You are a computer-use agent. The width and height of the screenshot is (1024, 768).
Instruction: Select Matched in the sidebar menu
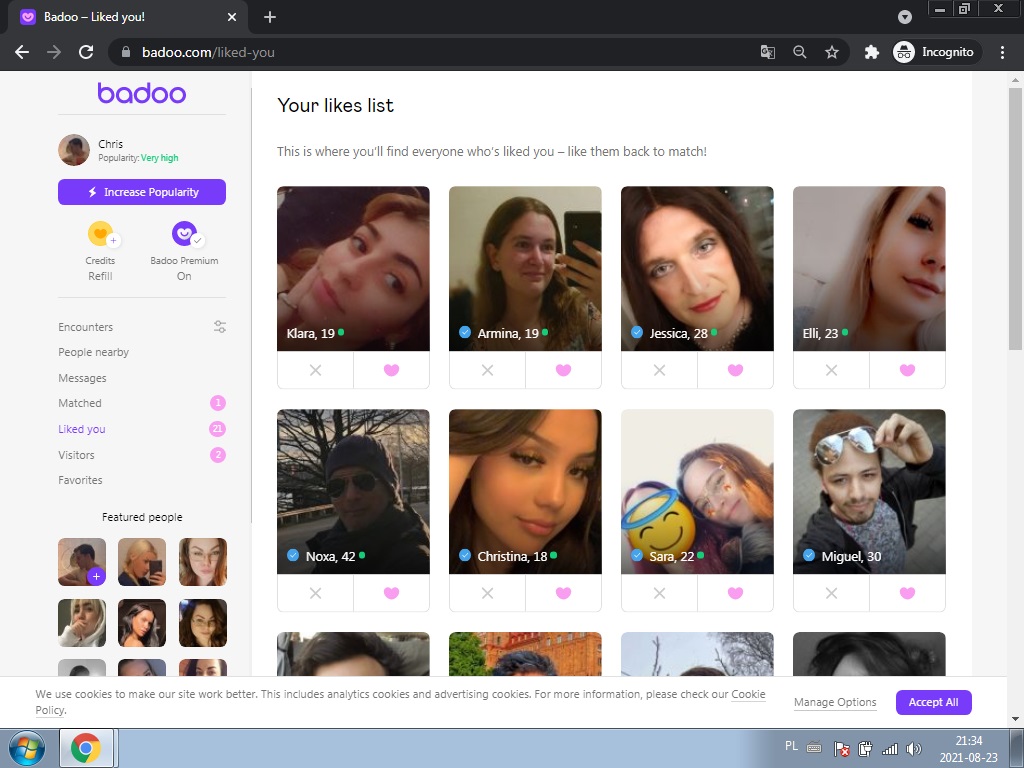tap(80, 403)
